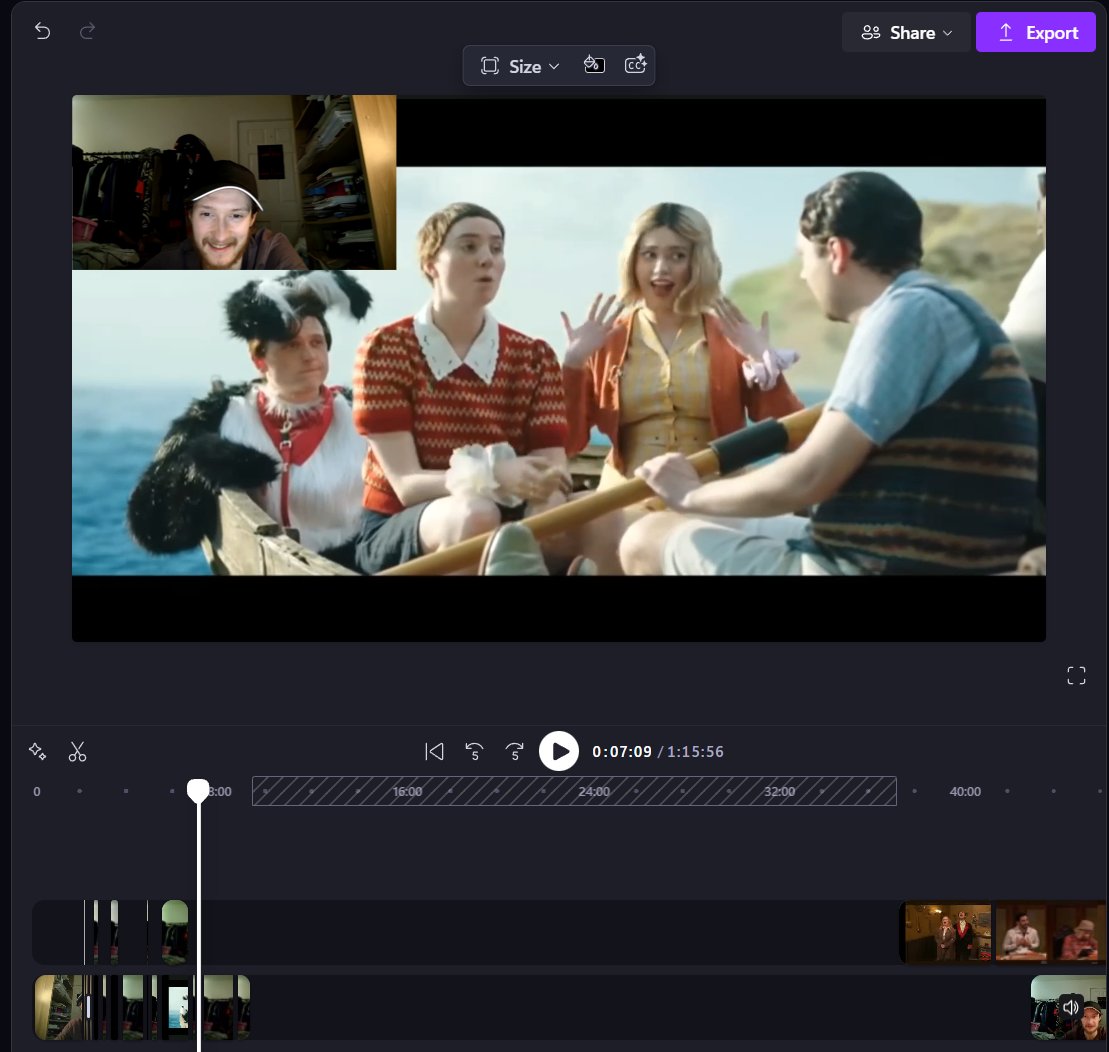The height and width of the screenshot is (1052, 1109).
Task: Open the Share menu
Action: (906, 33)
